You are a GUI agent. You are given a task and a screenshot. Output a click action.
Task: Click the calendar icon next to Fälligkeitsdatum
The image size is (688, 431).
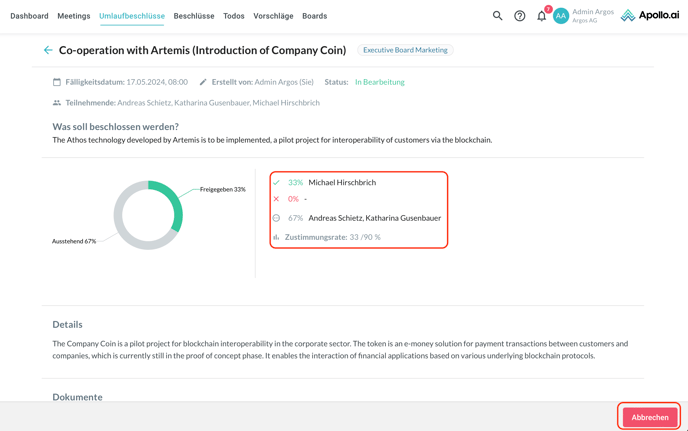coord(57,82)
